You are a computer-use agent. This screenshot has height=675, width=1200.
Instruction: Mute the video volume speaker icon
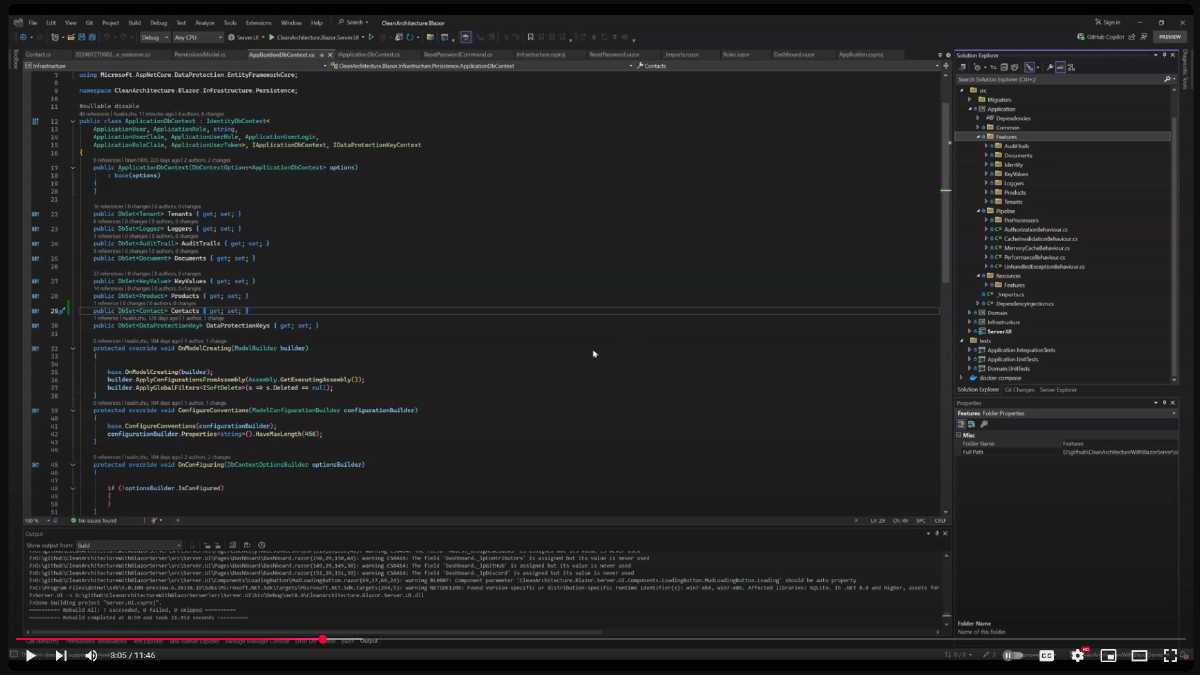pos(91,656)
